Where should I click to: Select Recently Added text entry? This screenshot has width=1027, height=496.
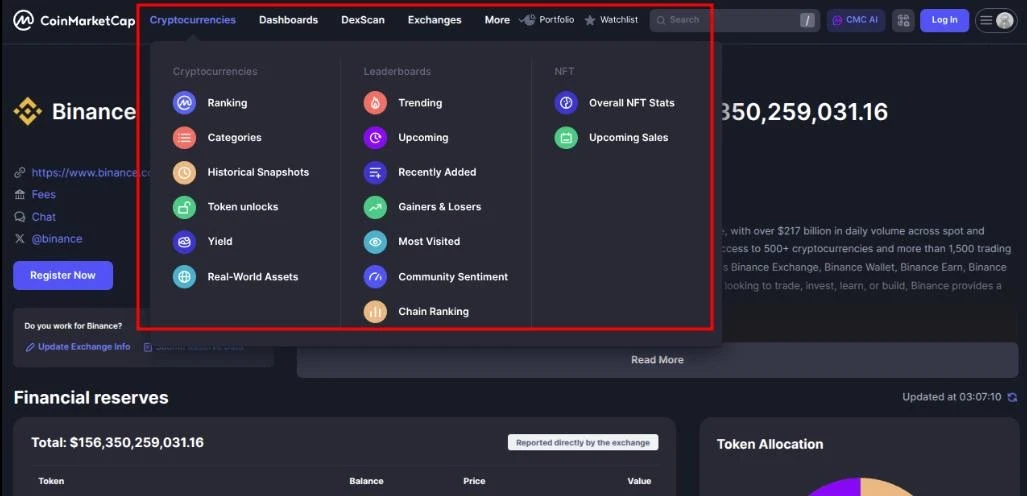pyautogui.click(x=437, y=172)
